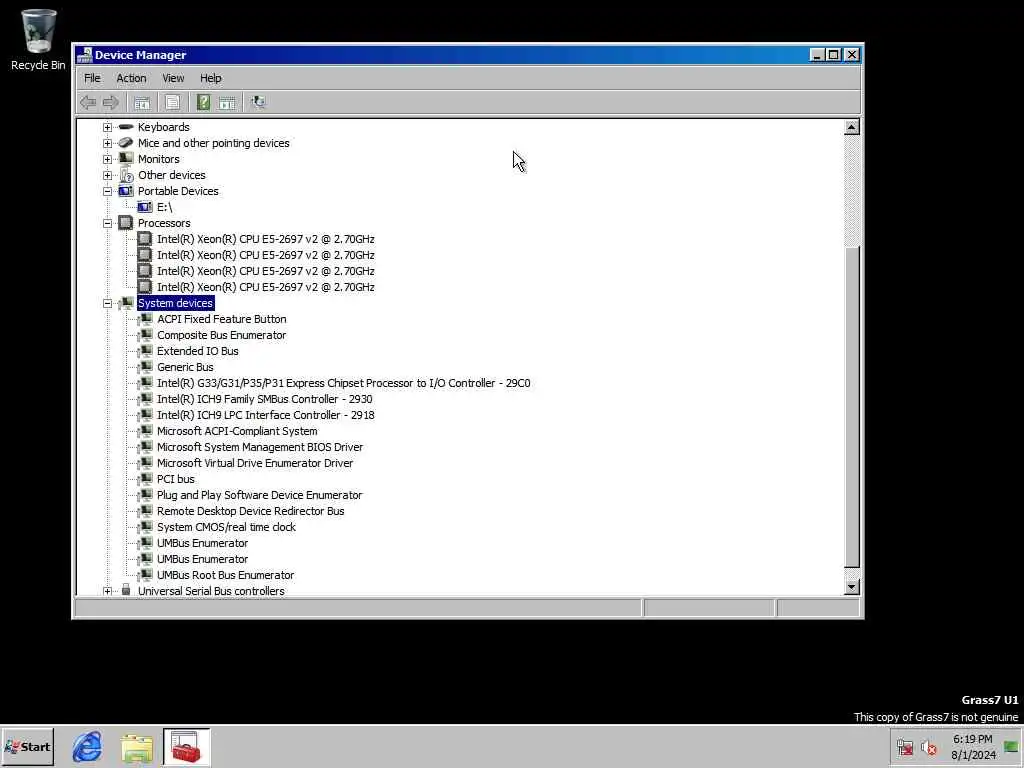The image size is (1024, 768).
Task: Click the green show desktop tray icon
Action: 1011,747
